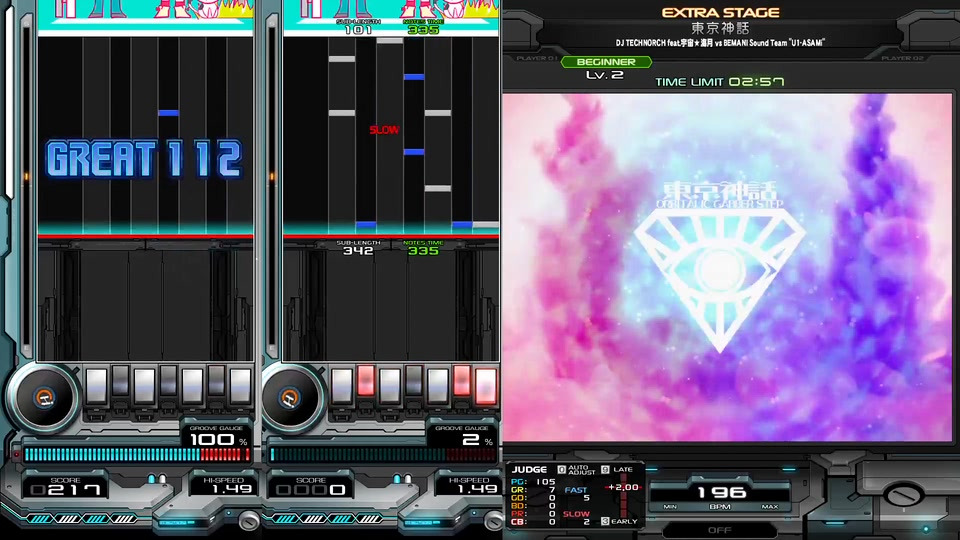The image size is (960, 540).
Task: Click the SLOW count label in judge panel
Action: click(576, 514)
